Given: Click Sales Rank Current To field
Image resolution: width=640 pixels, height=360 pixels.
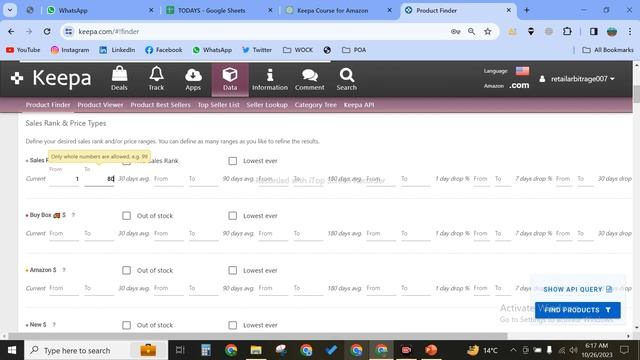Looking at the screenshot, I should (99, 179).
